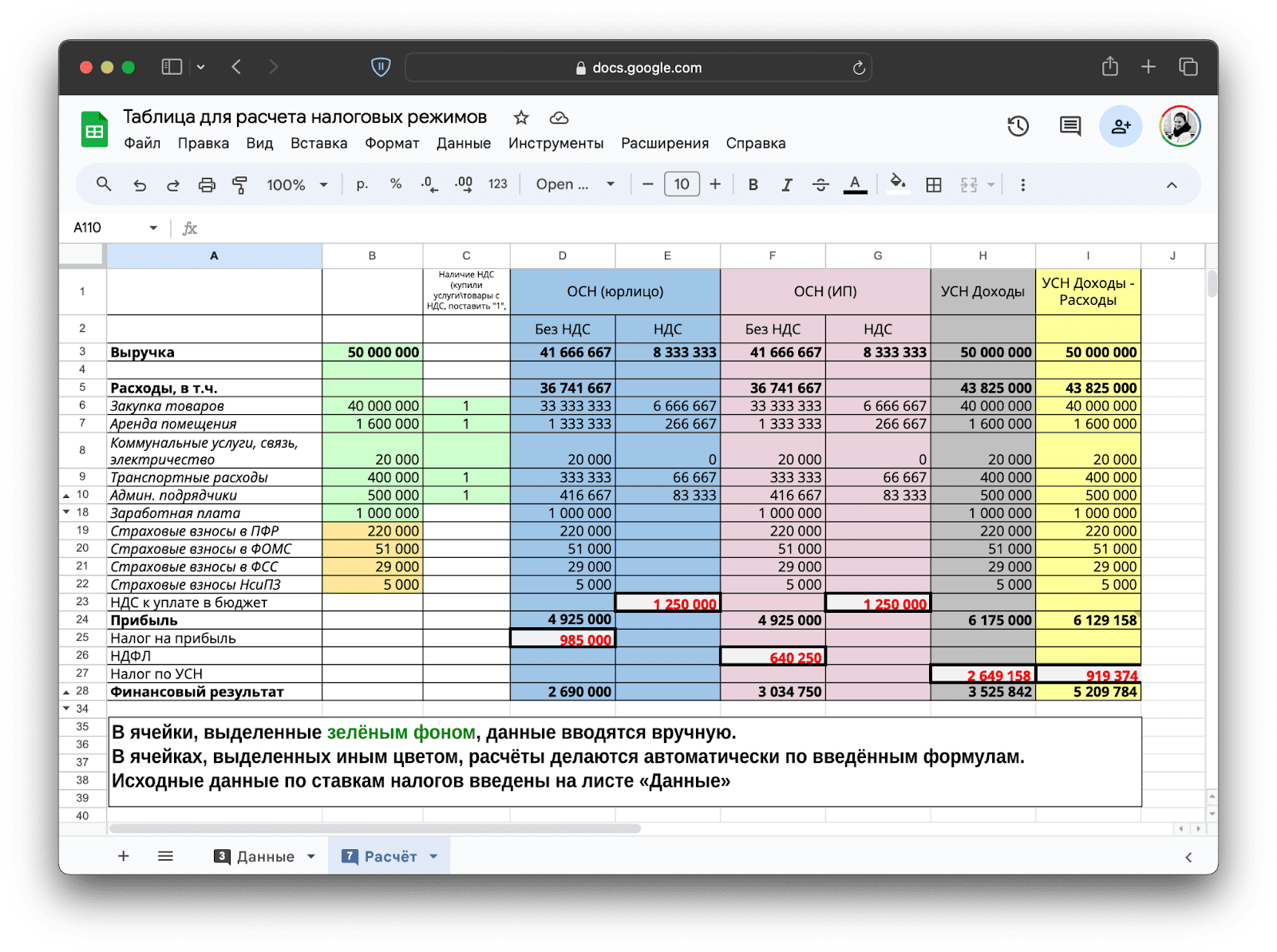
Task: Click the search magnifier icon in toolbar
Action: coord(104,184)
